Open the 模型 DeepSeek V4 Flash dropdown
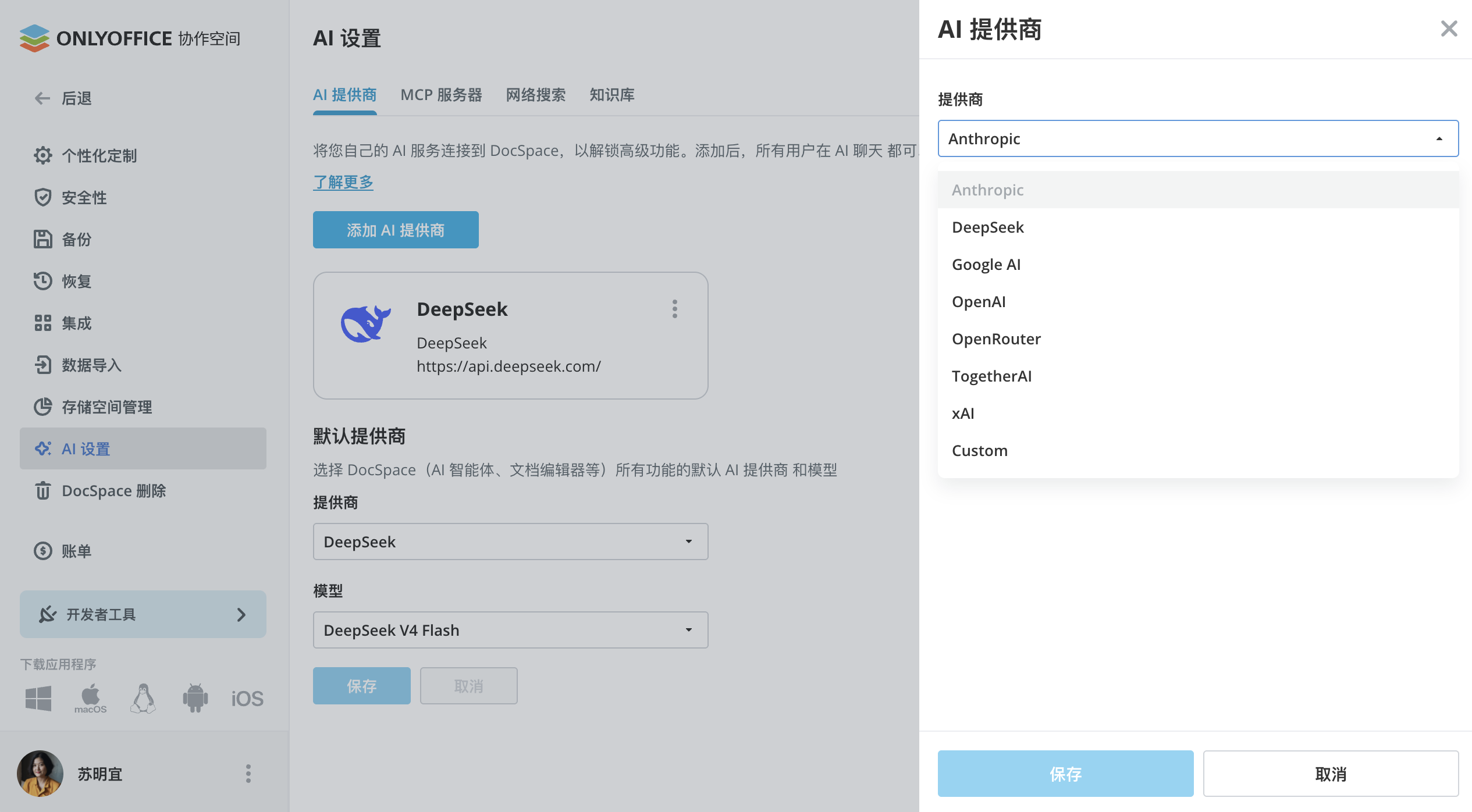Image resolution: width=1472 pixels, height=812 pixels. tap(510, 630)
